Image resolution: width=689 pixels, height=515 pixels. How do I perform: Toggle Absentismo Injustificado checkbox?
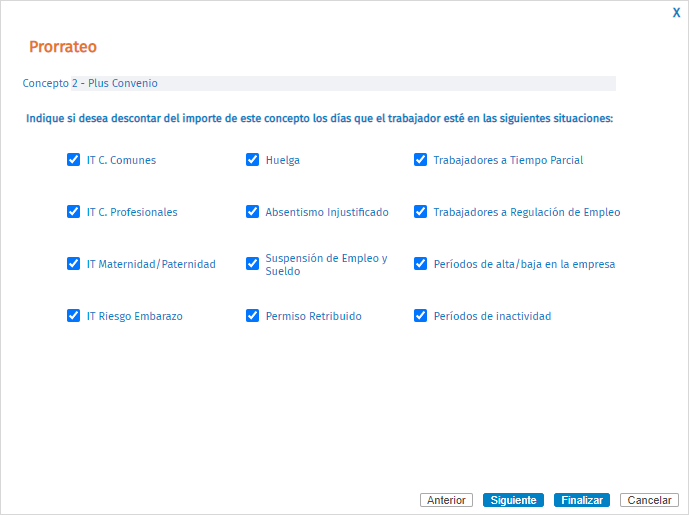252,211
